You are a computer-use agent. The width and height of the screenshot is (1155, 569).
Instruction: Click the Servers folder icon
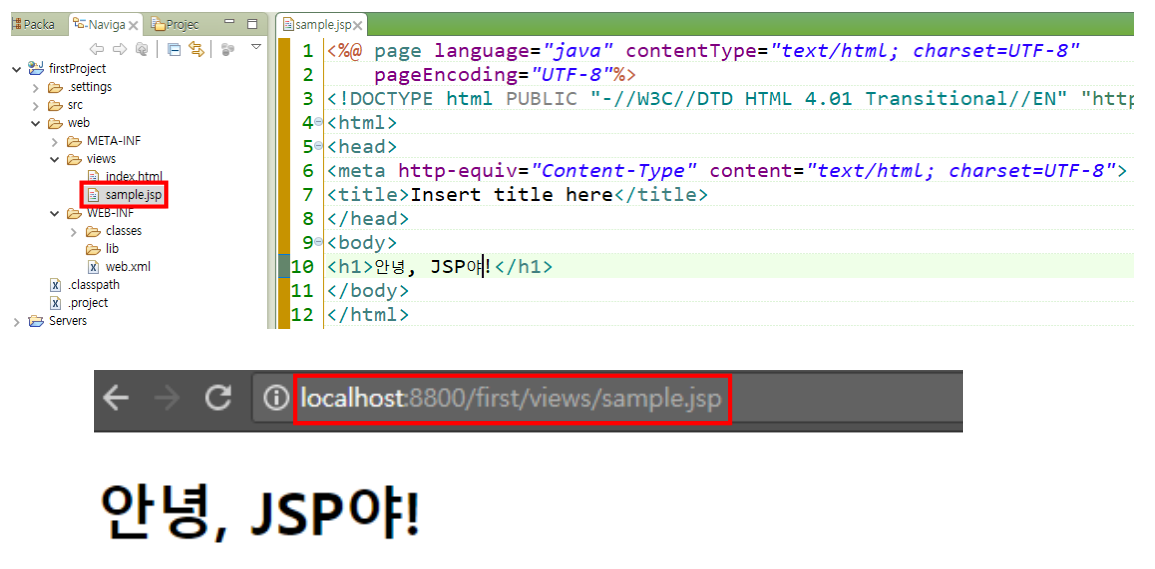pos(36,321)
